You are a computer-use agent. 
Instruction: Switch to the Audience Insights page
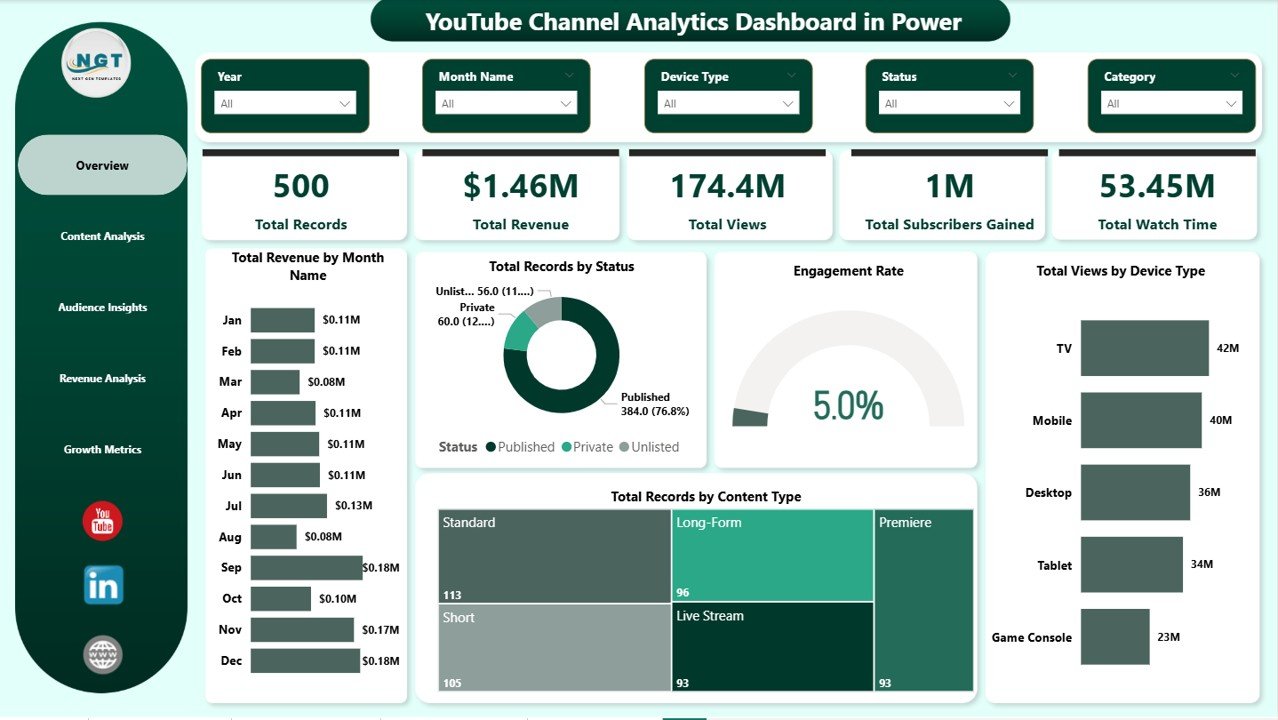tap(102, 307)
